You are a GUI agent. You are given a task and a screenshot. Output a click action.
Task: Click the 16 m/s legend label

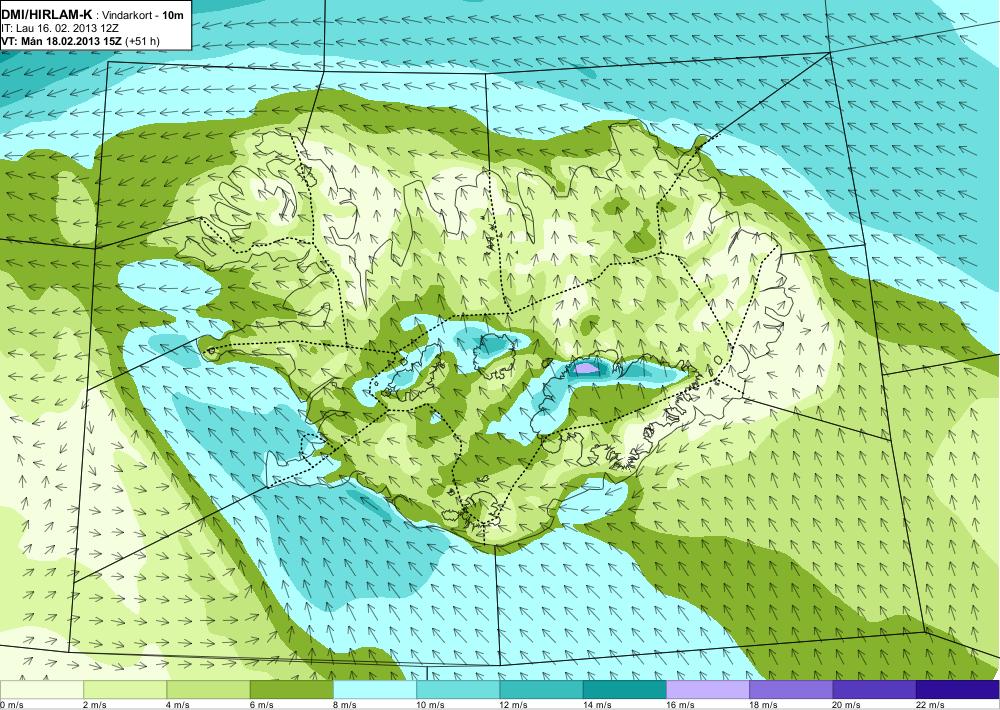tap(680, 705)
